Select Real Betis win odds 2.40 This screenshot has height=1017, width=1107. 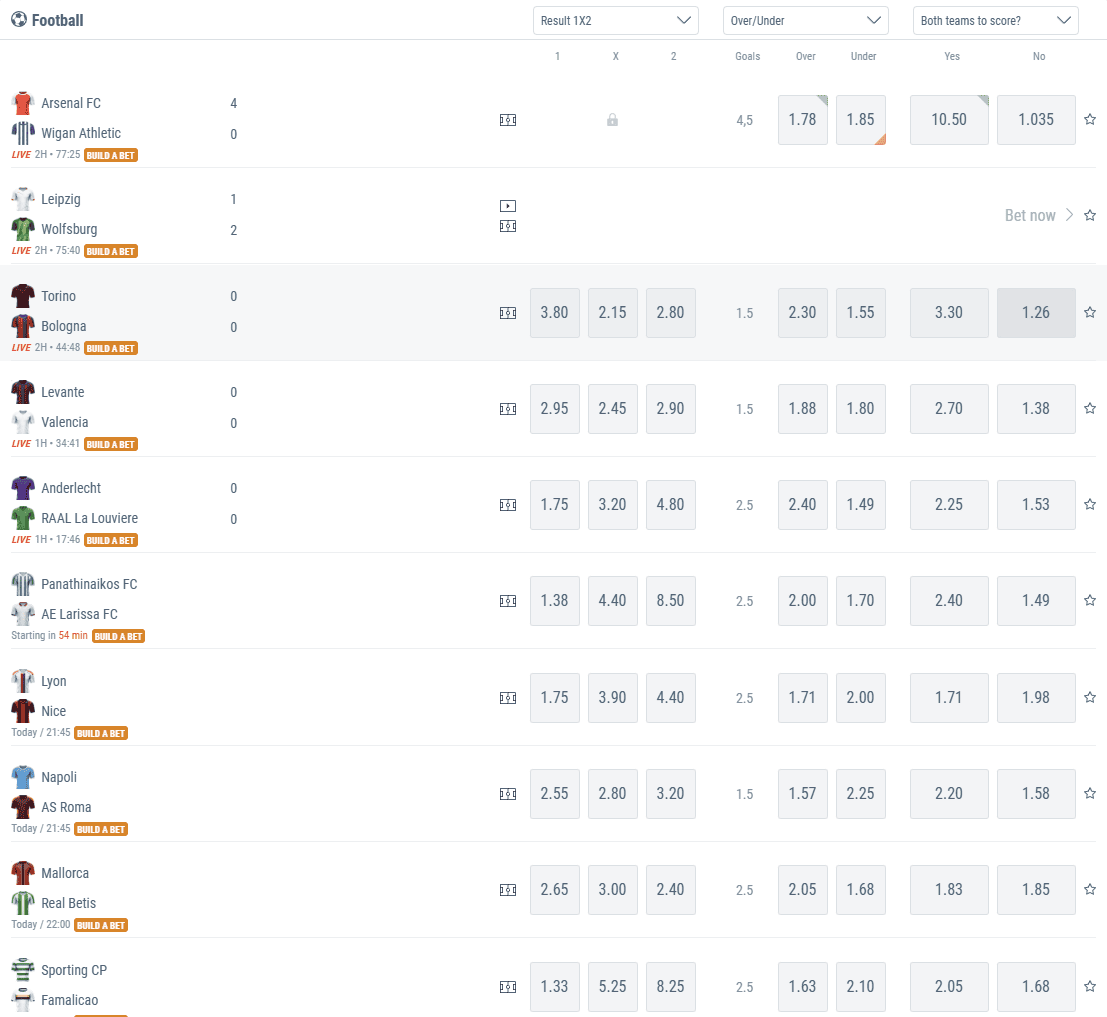[671, 890]
